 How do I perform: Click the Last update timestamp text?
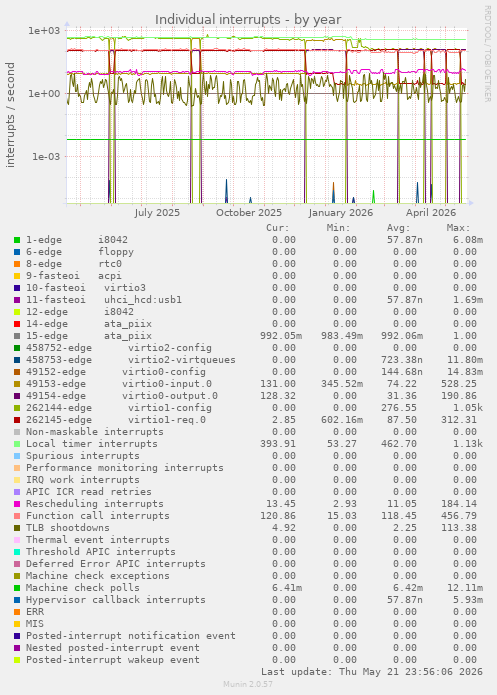tap(372, 672)
